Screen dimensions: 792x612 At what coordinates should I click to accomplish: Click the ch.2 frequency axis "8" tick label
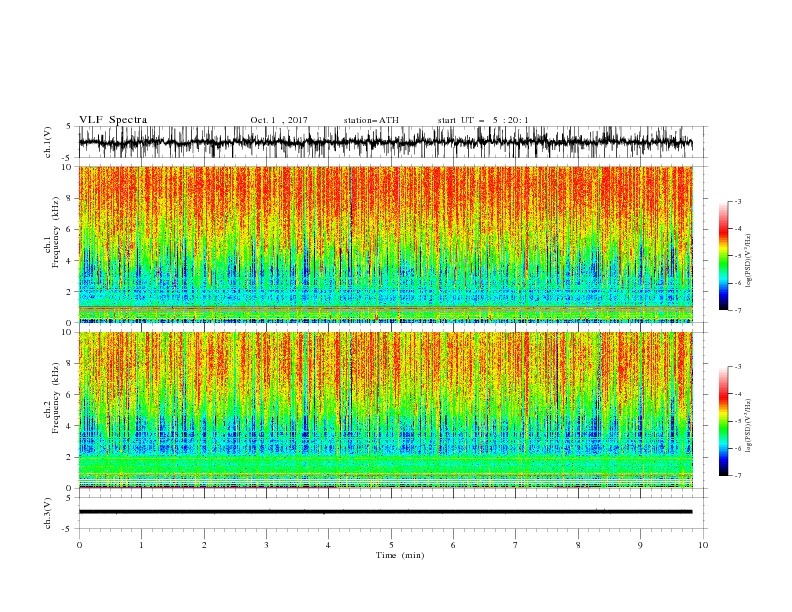71,364
